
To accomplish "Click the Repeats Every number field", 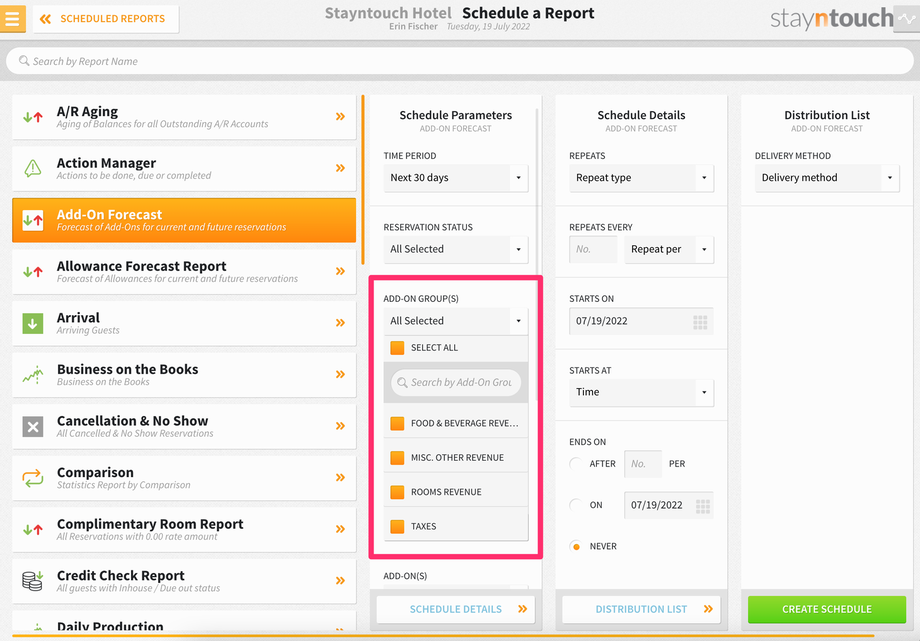I will coord(593,249).
